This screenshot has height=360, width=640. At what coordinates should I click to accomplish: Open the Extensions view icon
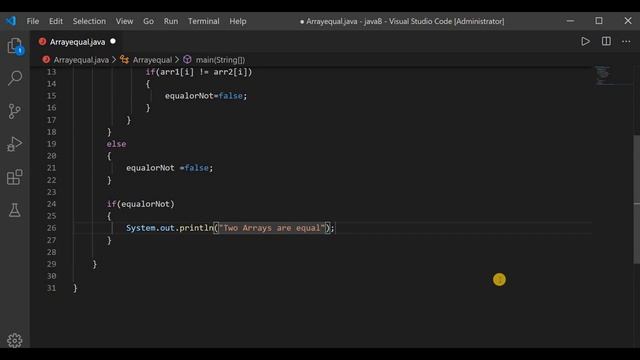[x=15, y=177]
